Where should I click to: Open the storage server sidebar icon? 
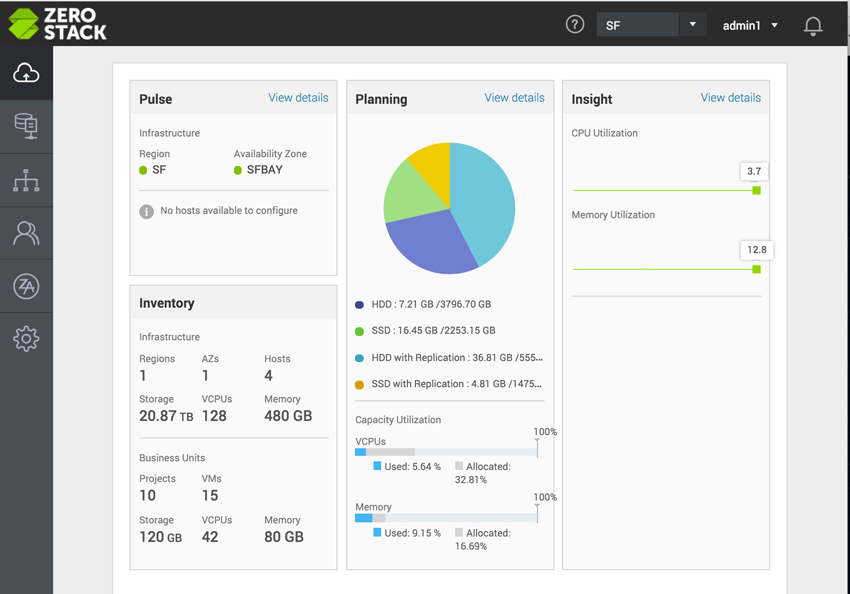[x=26, y=126]
